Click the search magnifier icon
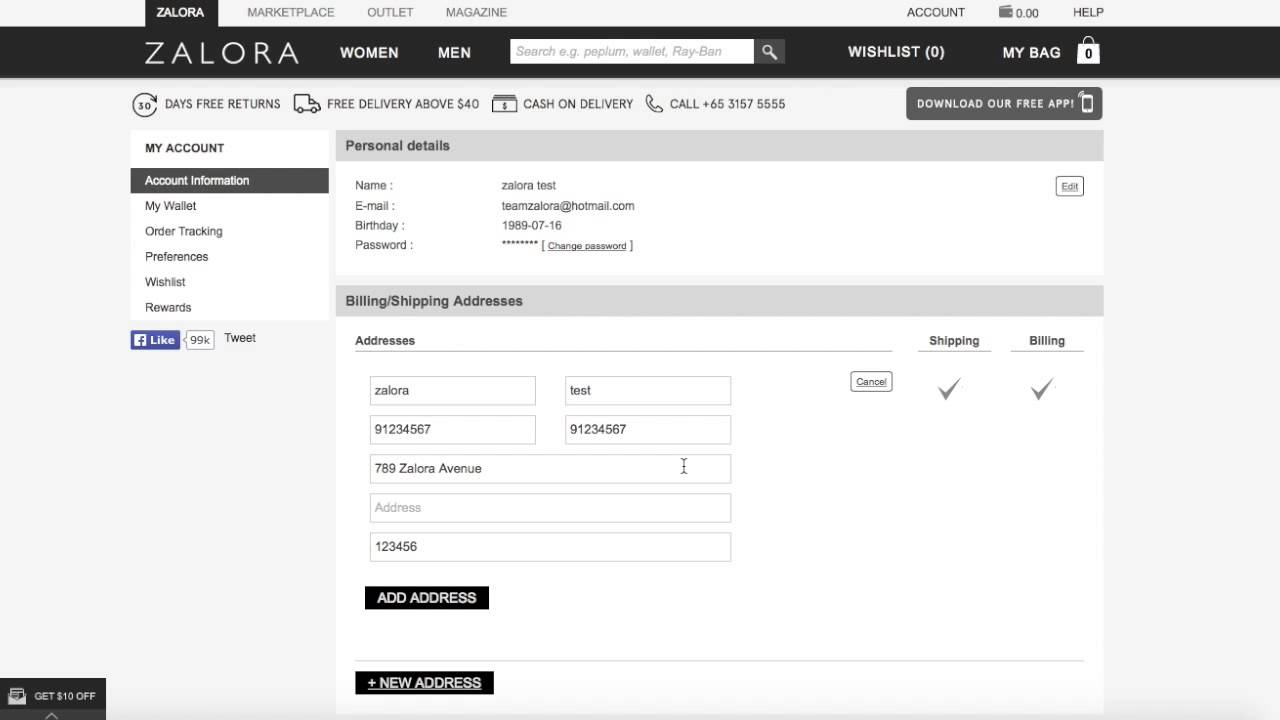Screen dimensions: 1280x720 point(769,52)
